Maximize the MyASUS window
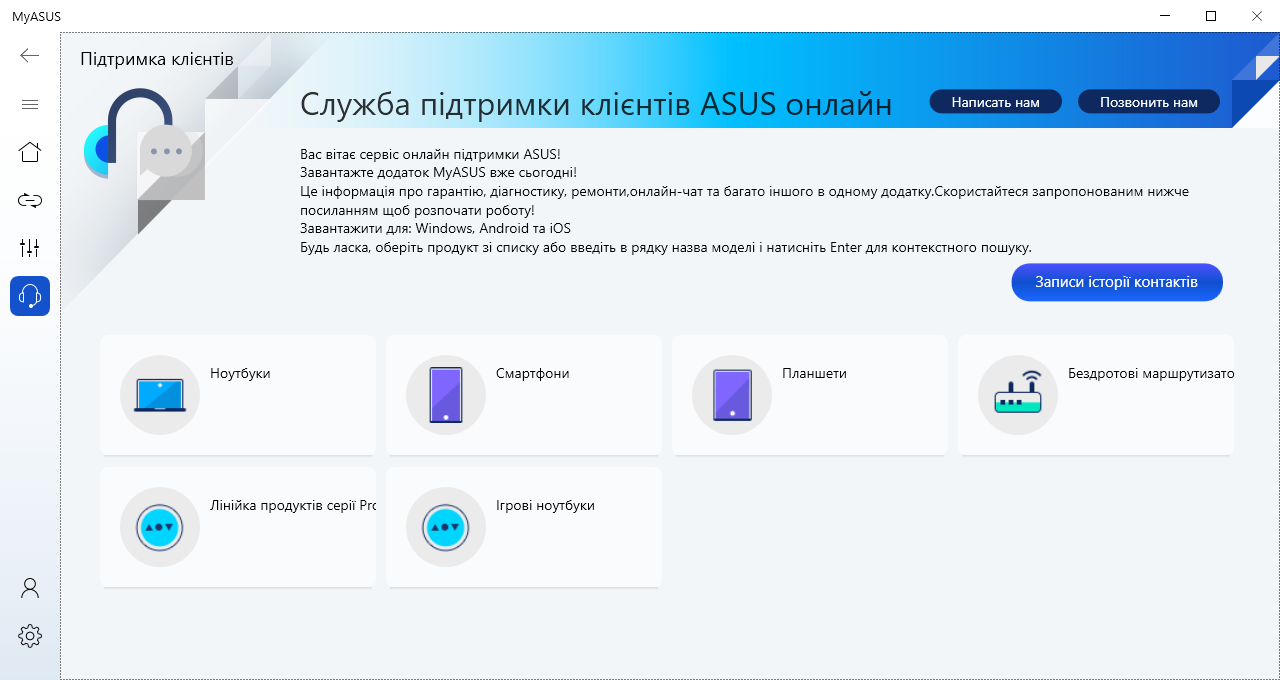Screen dimensions: 1280x680 1211,15
